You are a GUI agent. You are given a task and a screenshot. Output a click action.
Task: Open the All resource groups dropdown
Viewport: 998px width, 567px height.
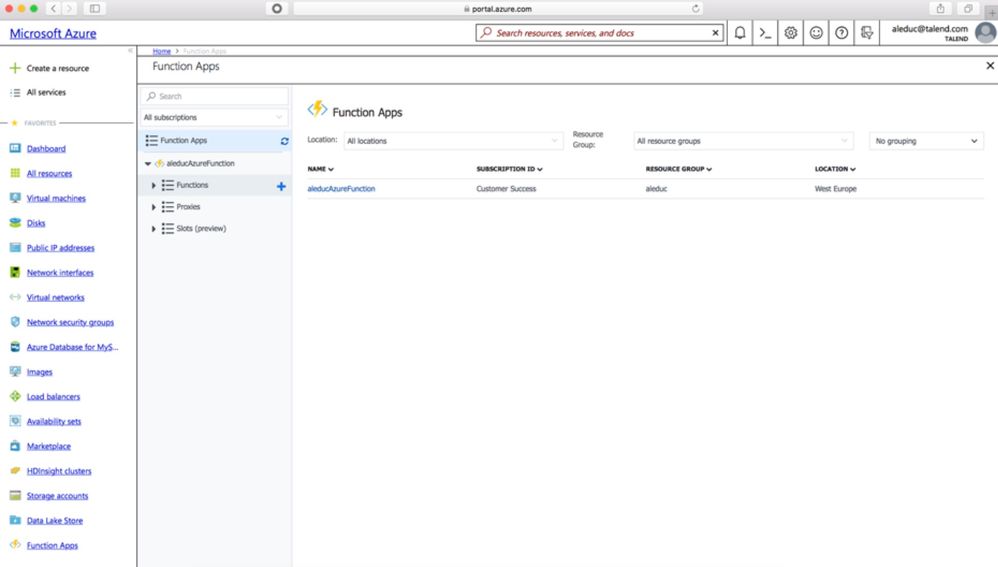pyautogui.click(x=743, y=141)
